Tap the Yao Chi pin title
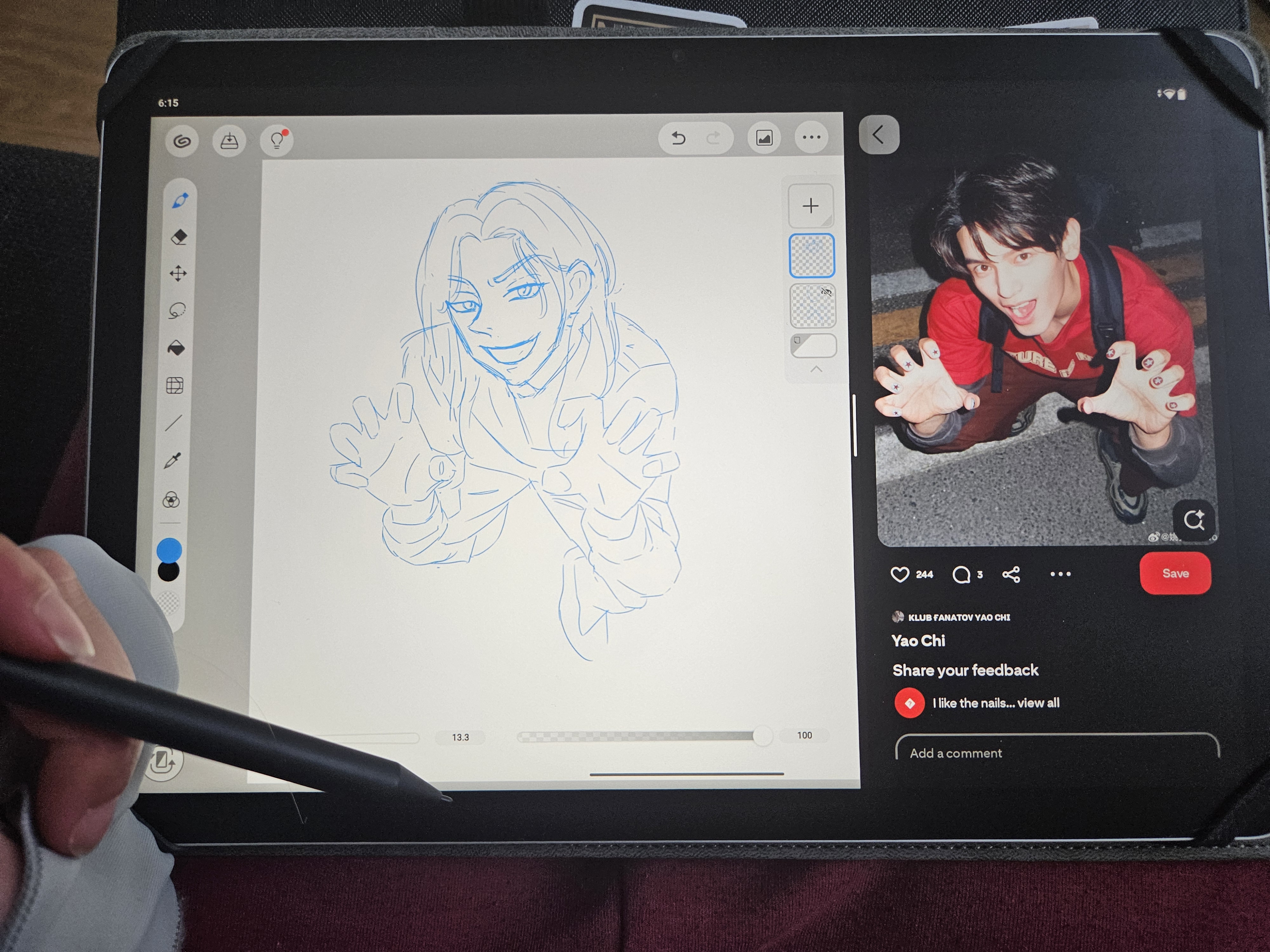This screenshot has width=1270, height=952. (918, 640)
